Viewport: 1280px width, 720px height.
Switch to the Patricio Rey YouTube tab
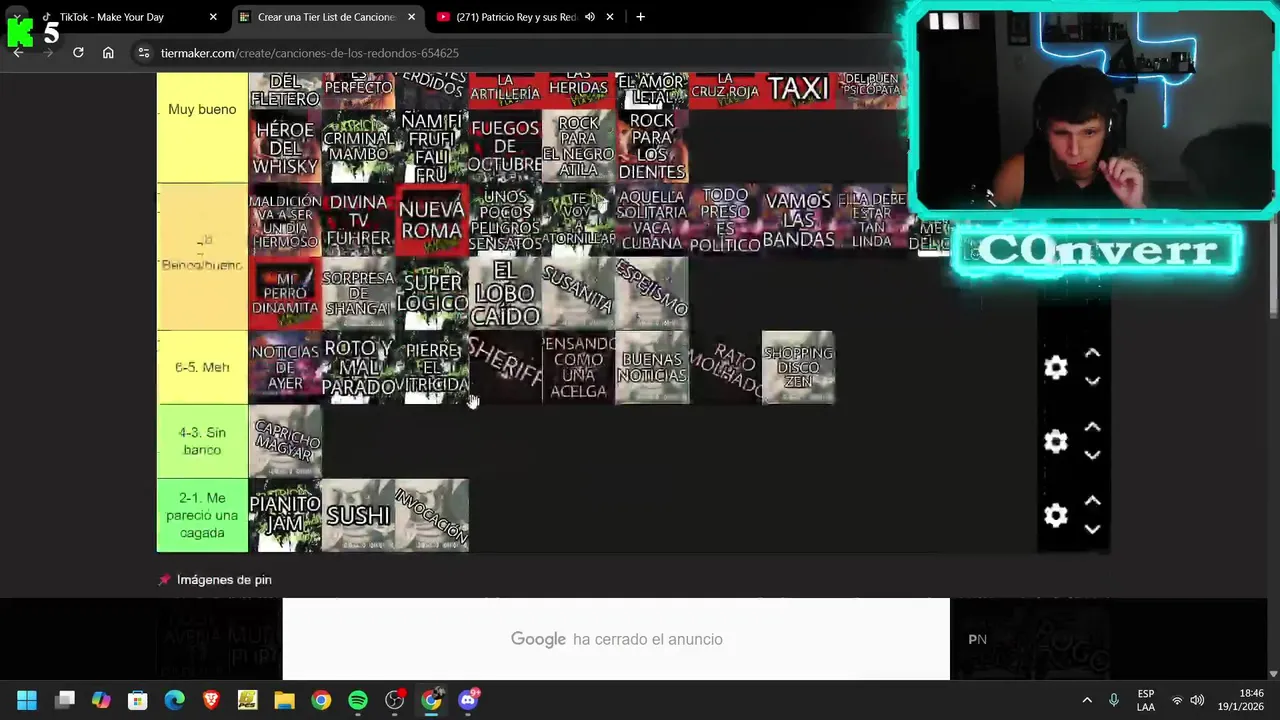click(x=516, y=17)
